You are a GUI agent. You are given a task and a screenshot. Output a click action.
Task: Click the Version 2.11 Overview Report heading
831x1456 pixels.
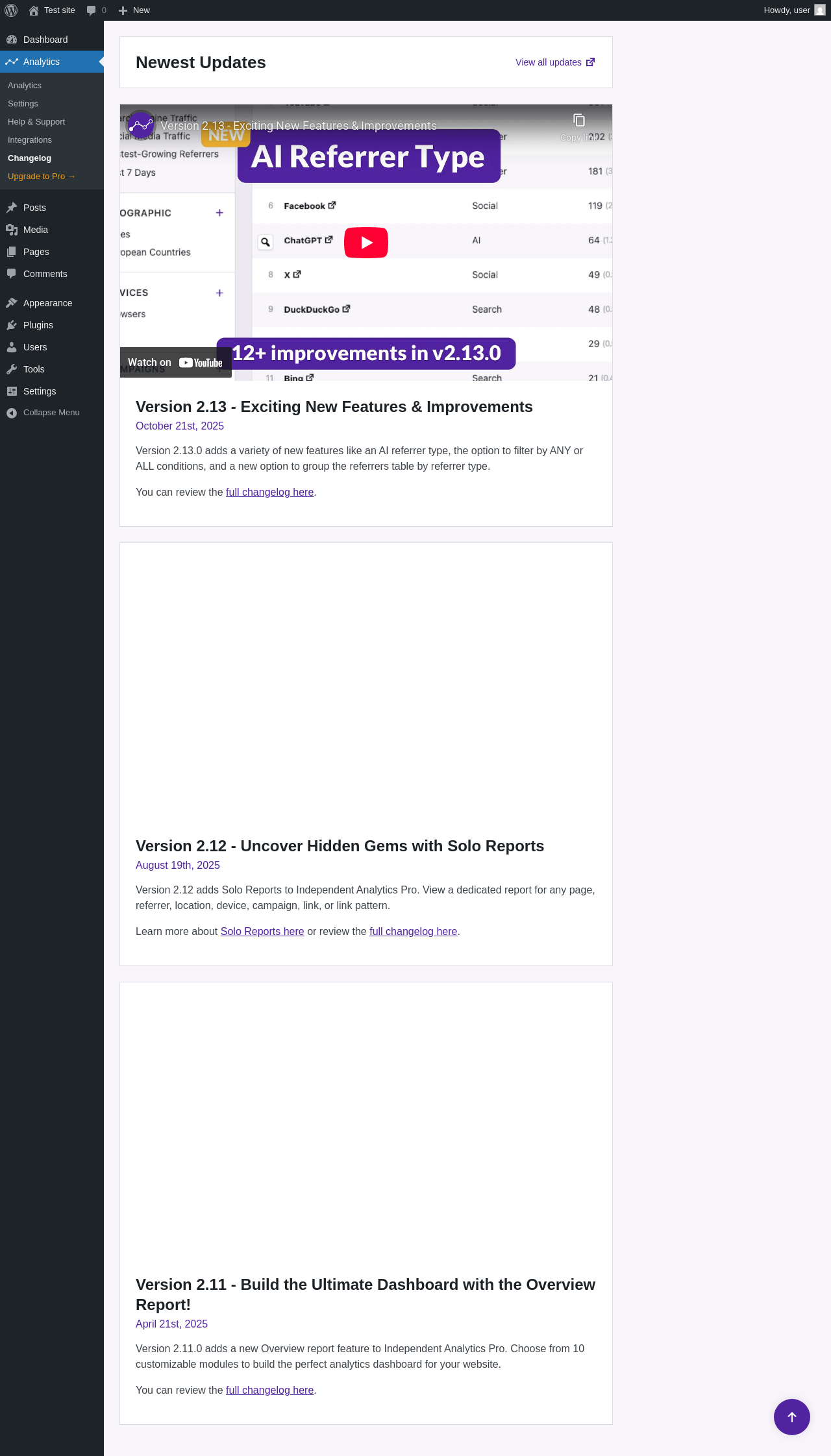366,1294
